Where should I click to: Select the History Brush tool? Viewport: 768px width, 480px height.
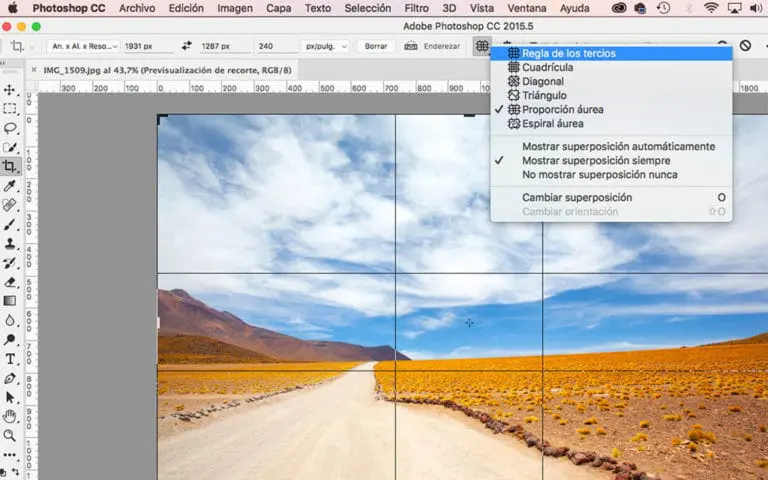(x=9, y=263)
